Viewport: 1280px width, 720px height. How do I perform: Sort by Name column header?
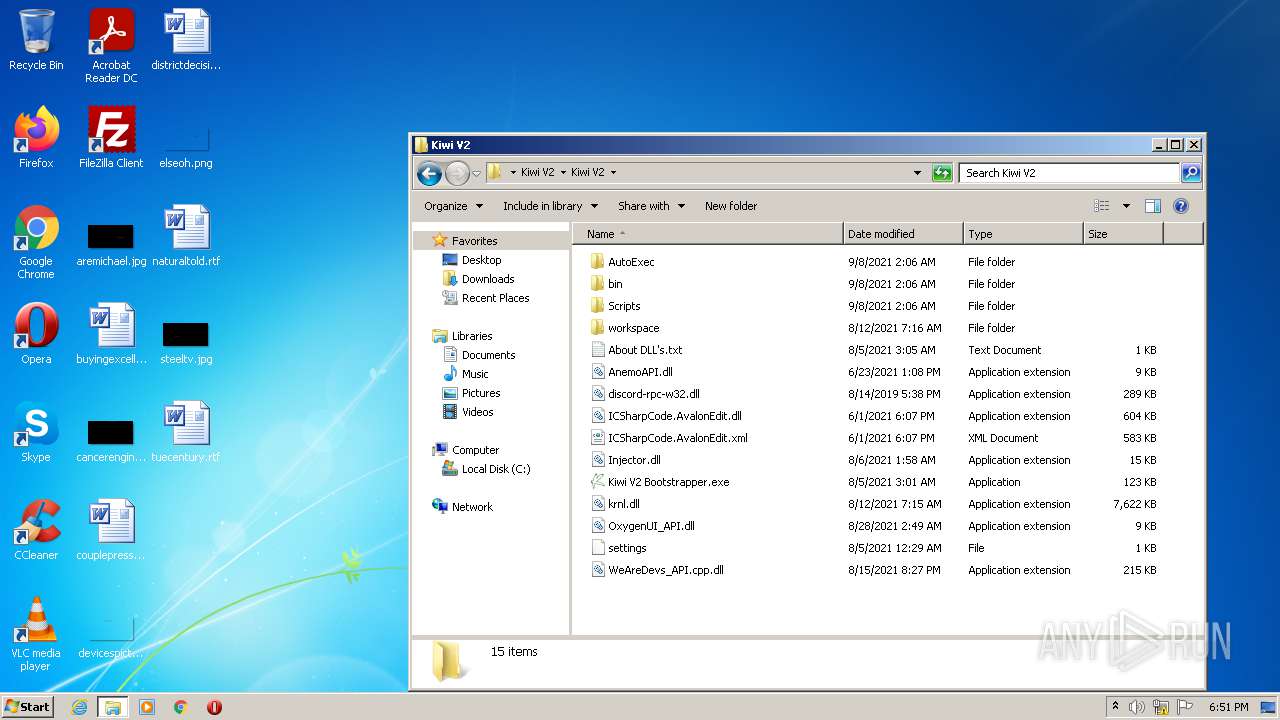pos(708,234)
